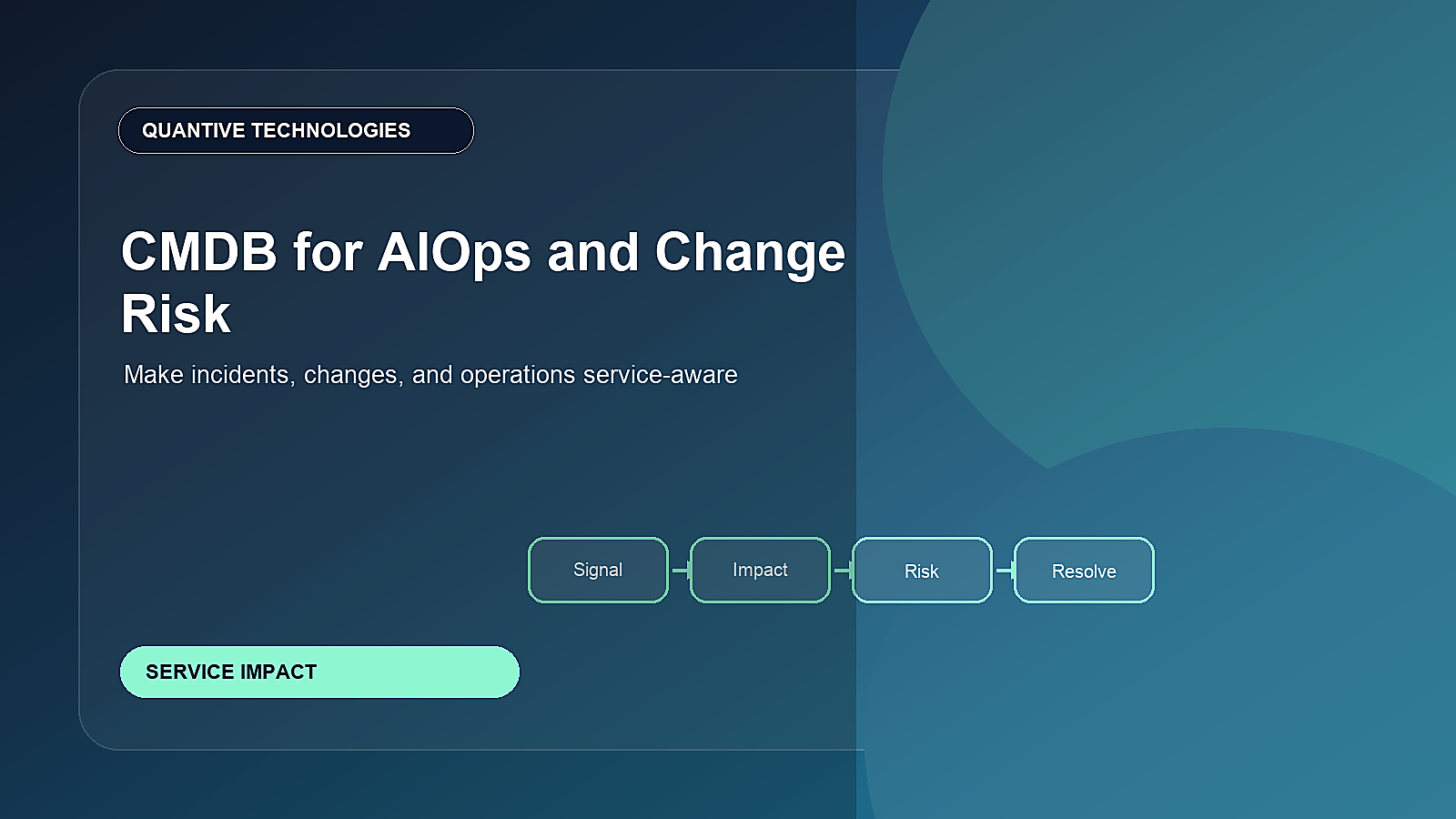The height and width of the screenshot is (819, 1456).
Task: Select the slide title 'CMDB for AIOps and Change Risk'
Action: click(483, 282)
